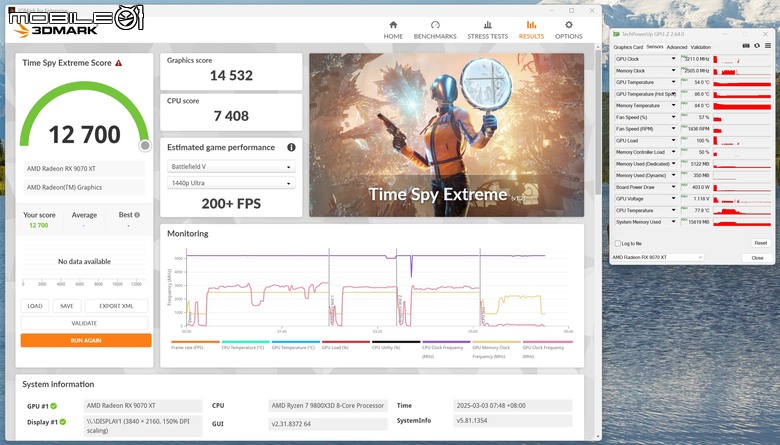The height and width of the screenshot is (445, 780).
Task: Click the Monitoring frequency chart
Action: tap(377, 287)
